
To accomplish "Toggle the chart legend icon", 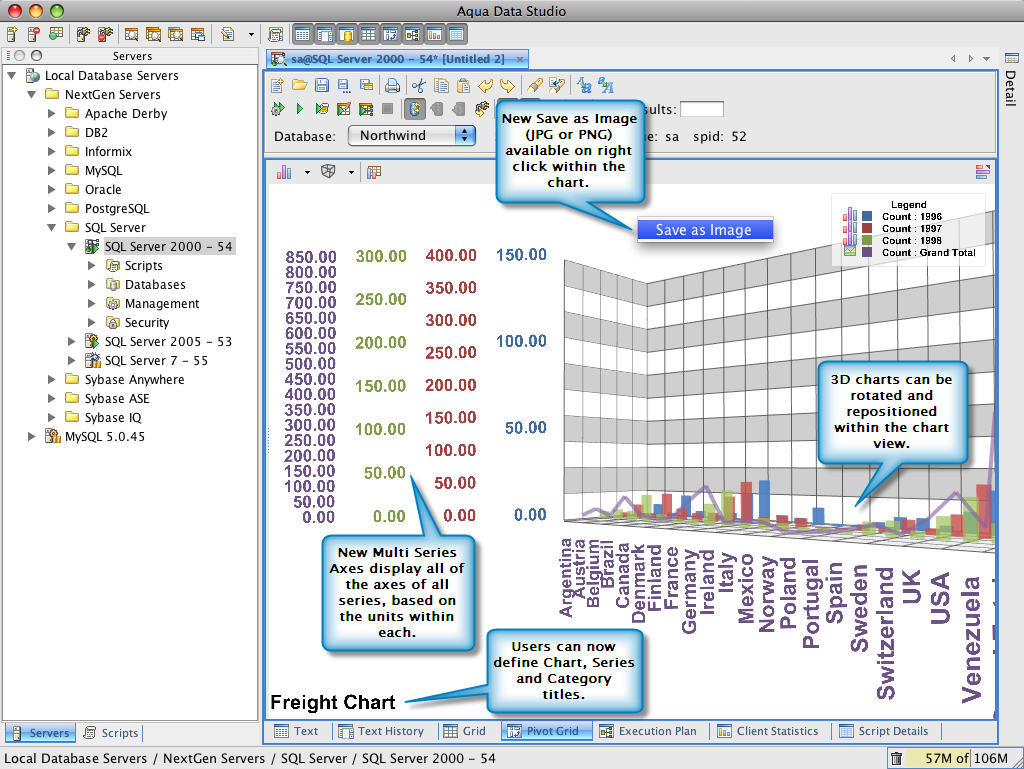I will (x=982, y=172).
